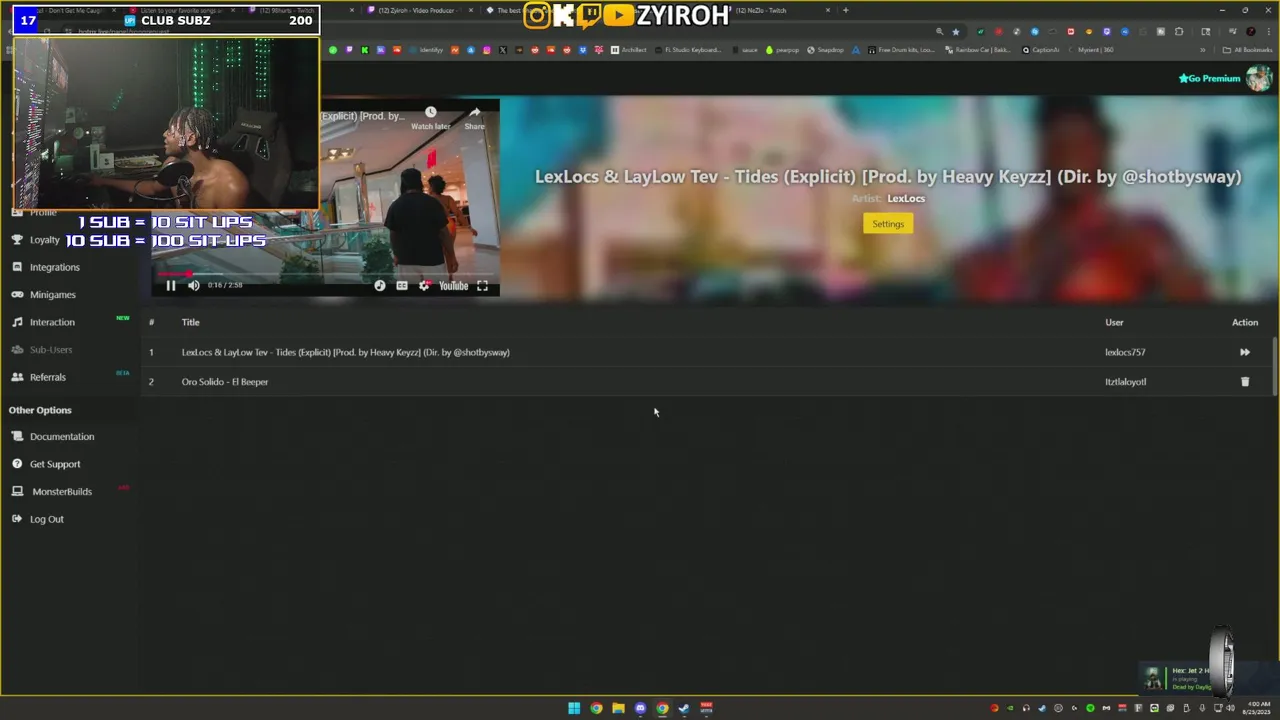Open YouTube Music icon in player
Screen dimensions: 1280x720
tap(380, 286)
